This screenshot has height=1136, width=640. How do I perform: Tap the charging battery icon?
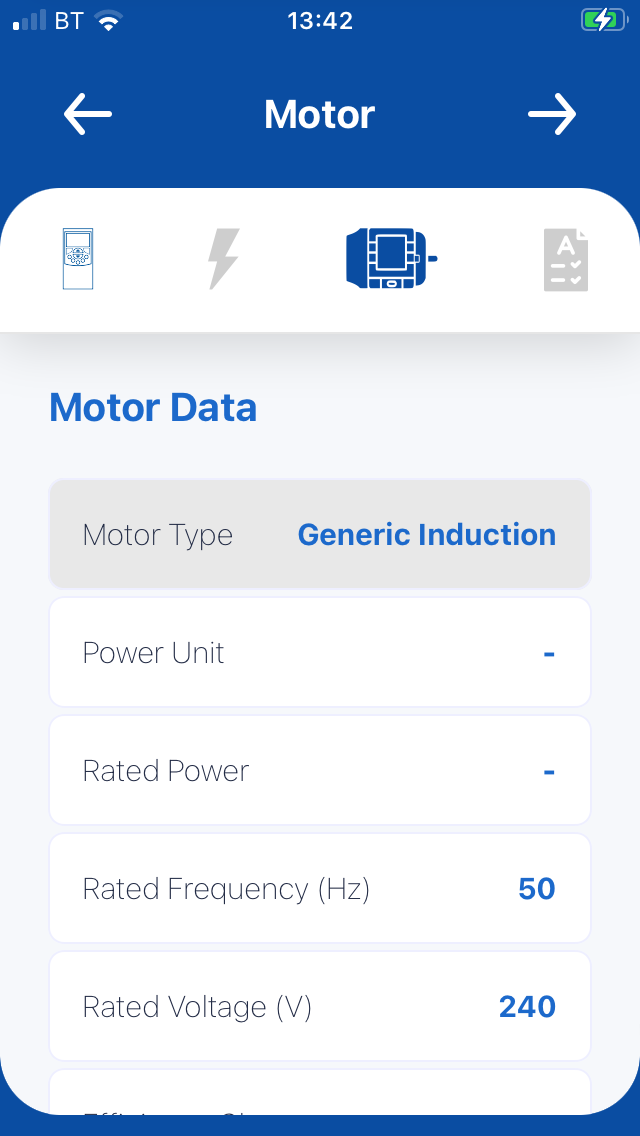click(604, 18)
